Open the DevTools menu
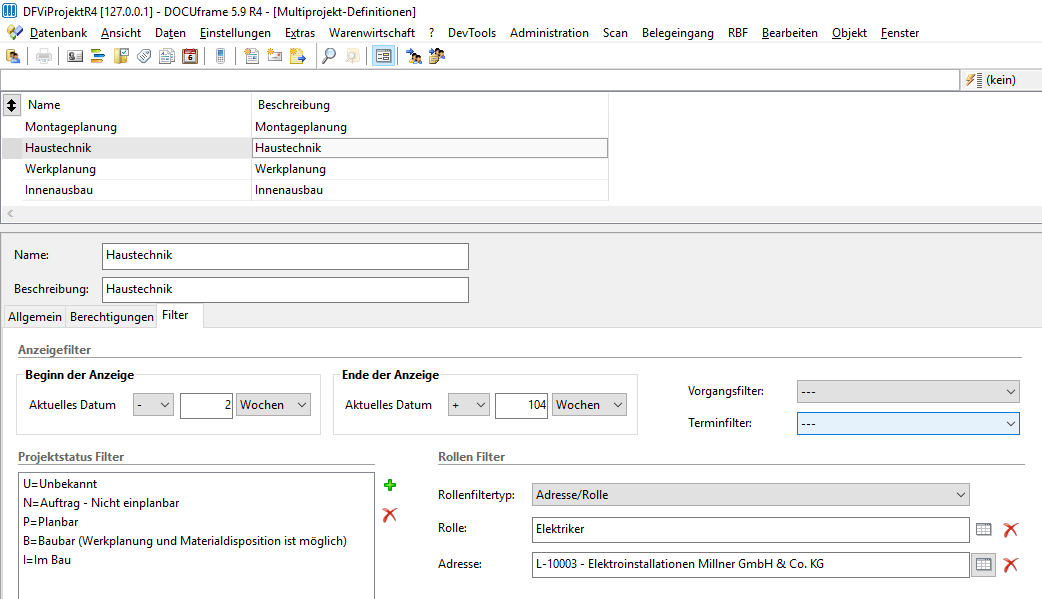The height and width of the screenshot is (599, 1042). pos(472,33)
